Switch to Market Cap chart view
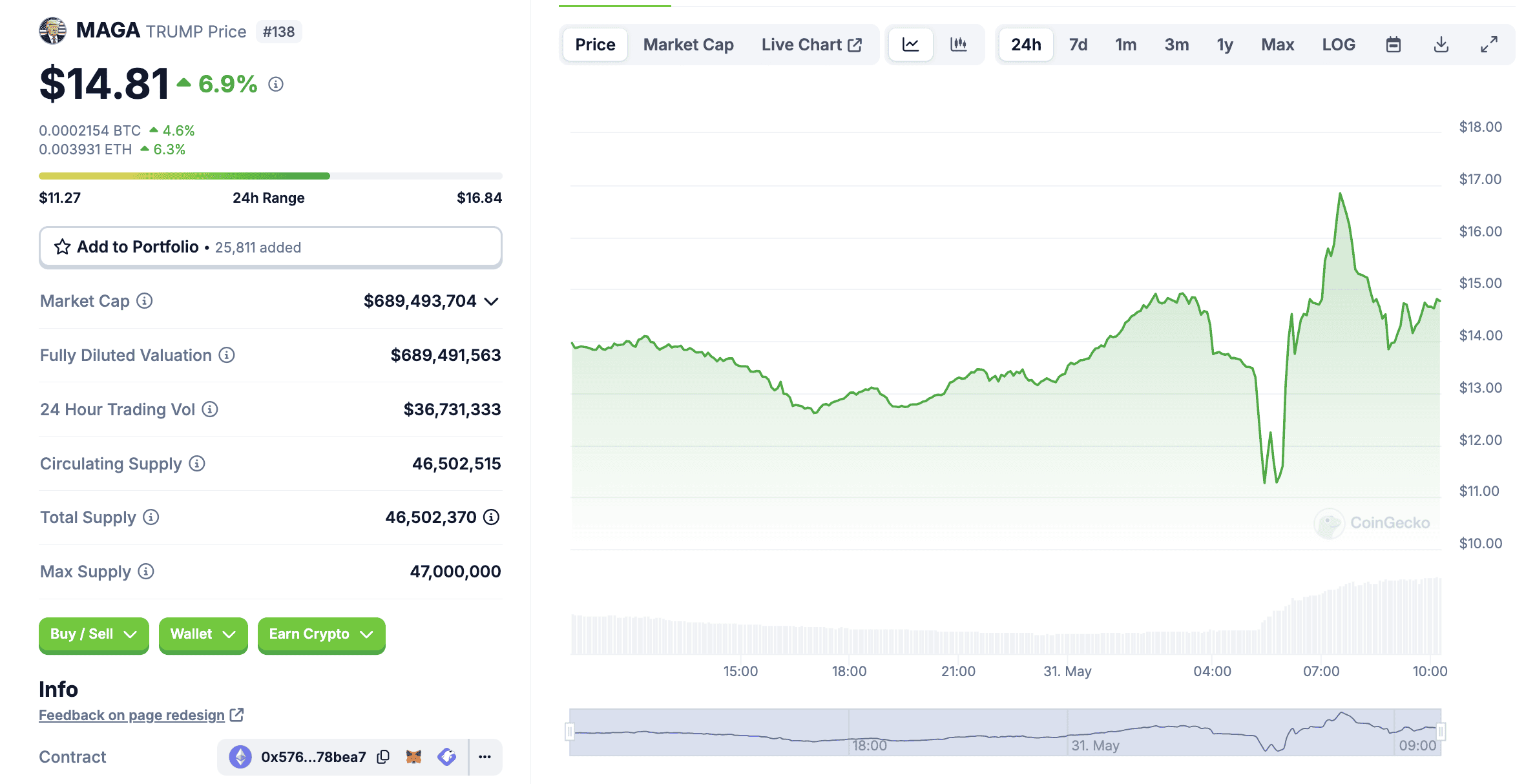This screenshot has height=784, width=1535. [688, 43]
